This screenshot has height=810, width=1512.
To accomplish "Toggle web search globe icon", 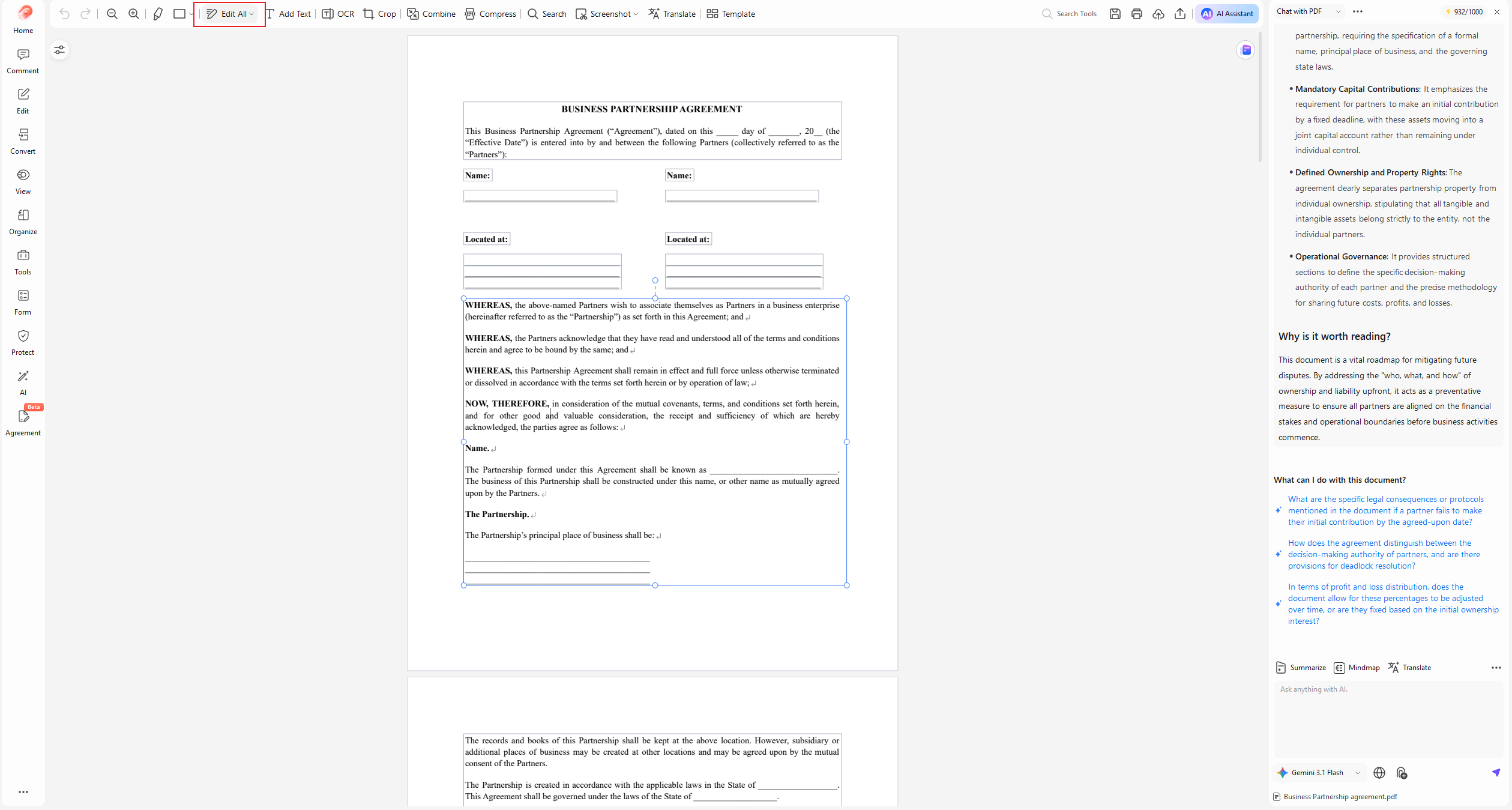I will point(1379,773).
